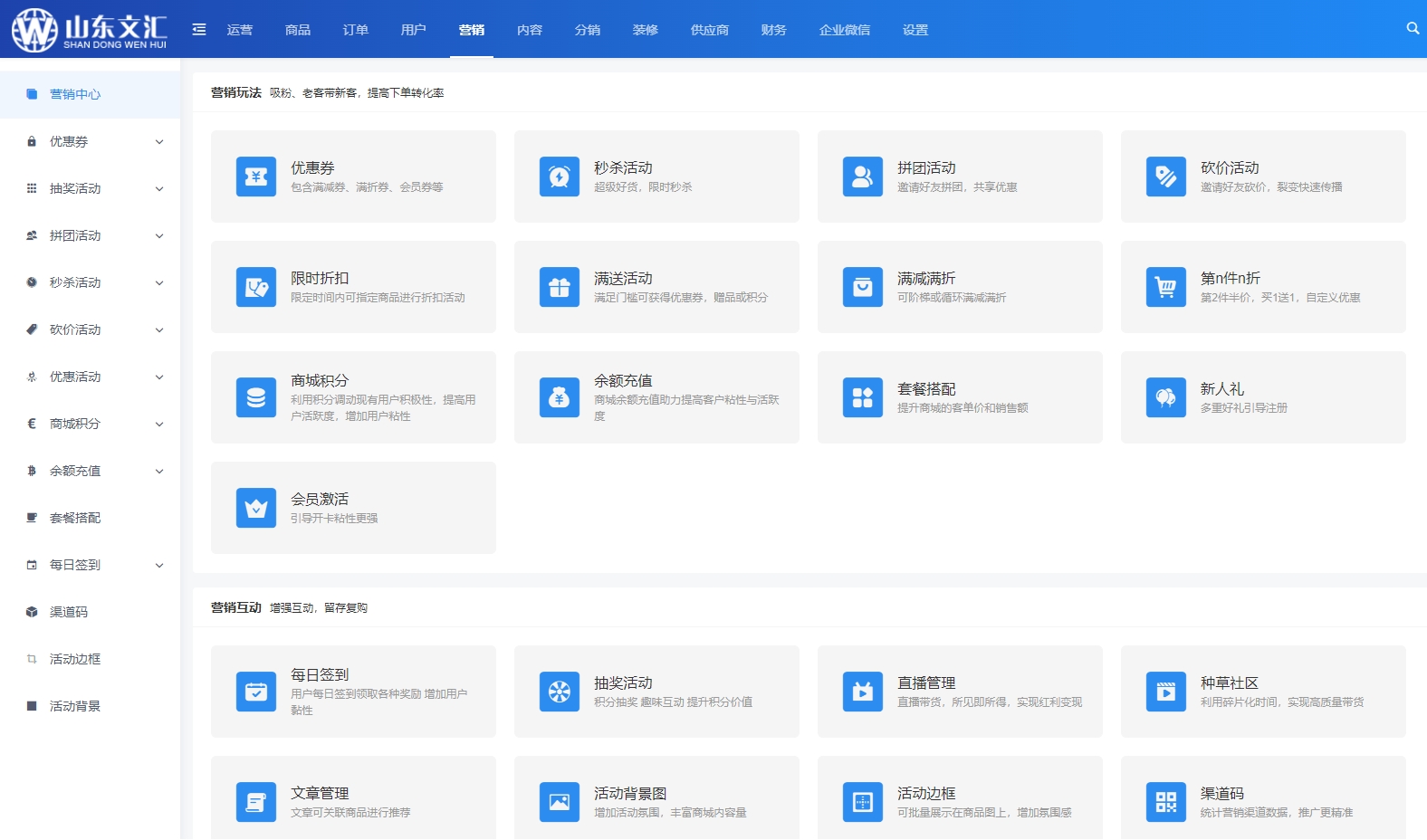Expand the 优惠券 sidebar submenu chevron

[159, 141]
